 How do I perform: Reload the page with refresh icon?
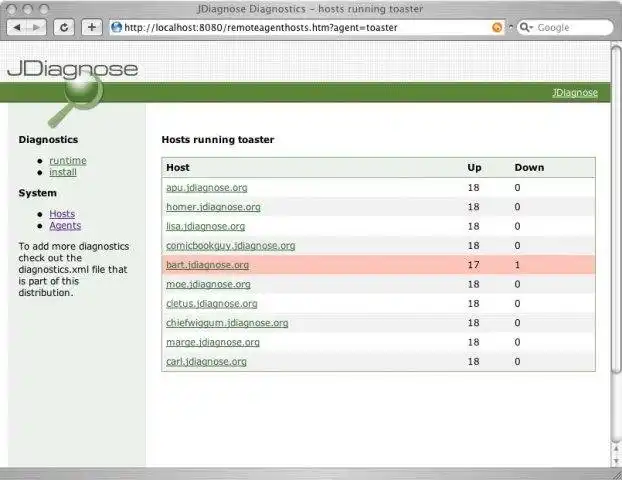coord(64,27)
